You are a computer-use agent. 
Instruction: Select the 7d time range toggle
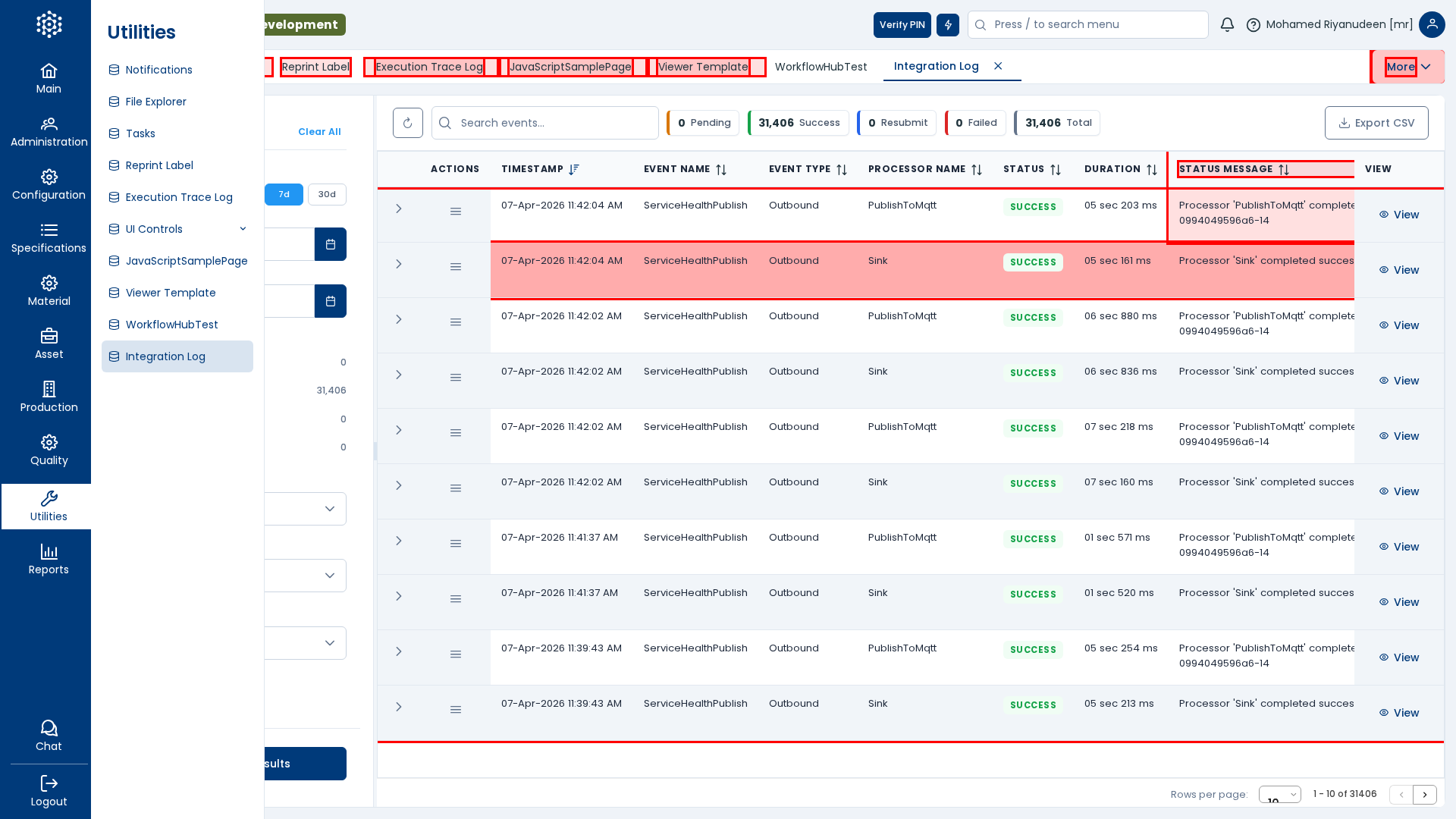284,194
